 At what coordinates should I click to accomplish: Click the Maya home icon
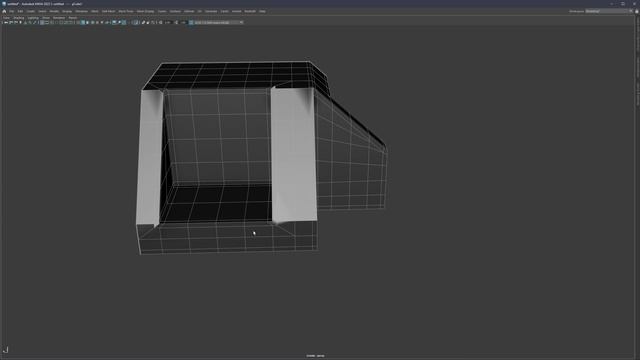pos(4,11)
